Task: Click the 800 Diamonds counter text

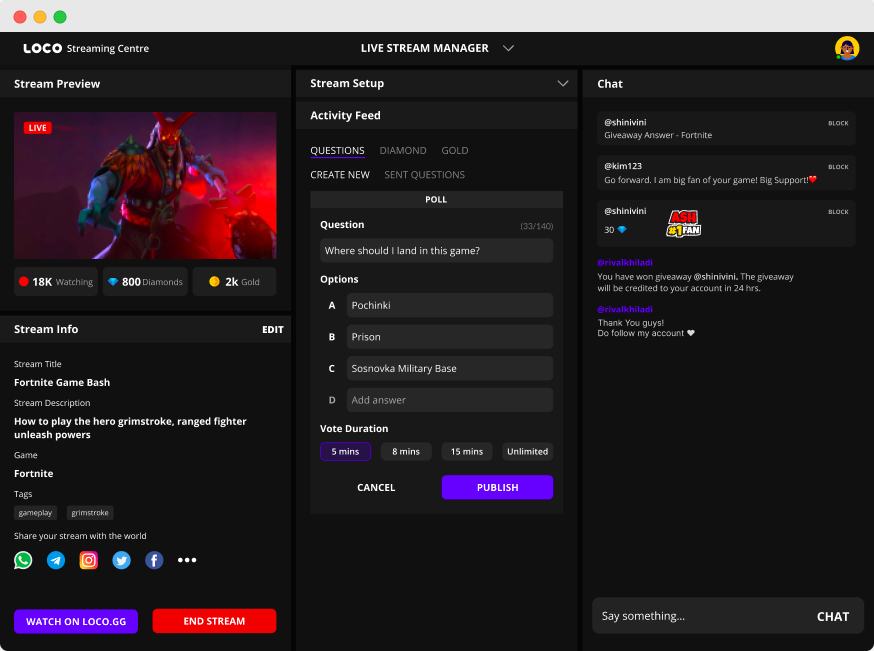Action: click(x=152, y=282)
